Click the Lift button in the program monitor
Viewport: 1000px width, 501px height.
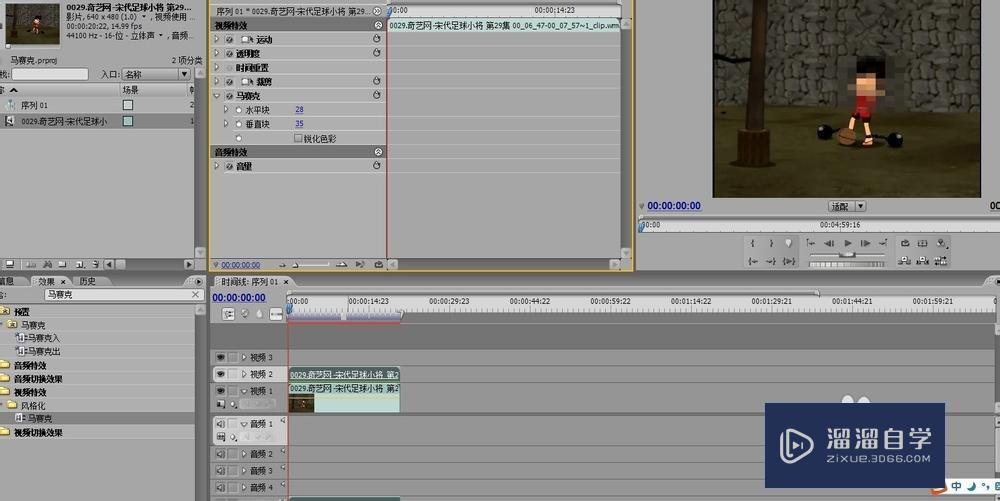pyautogui.click(x=904, y=260)
